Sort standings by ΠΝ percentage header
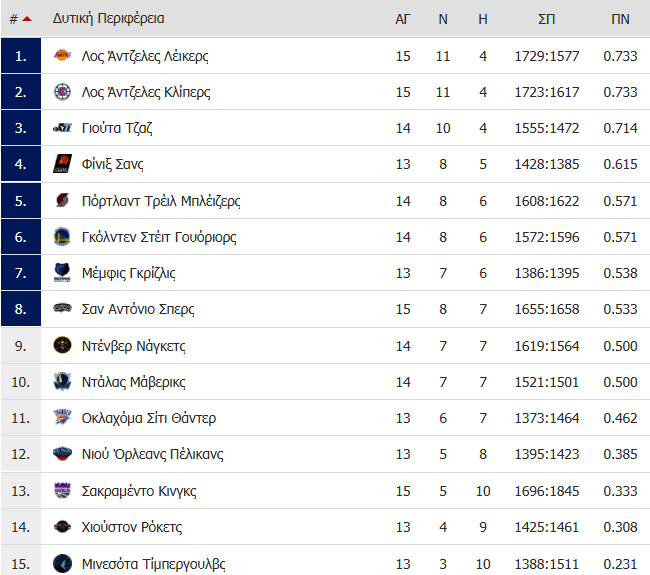650x575 pixels. (x=620, y=19)
